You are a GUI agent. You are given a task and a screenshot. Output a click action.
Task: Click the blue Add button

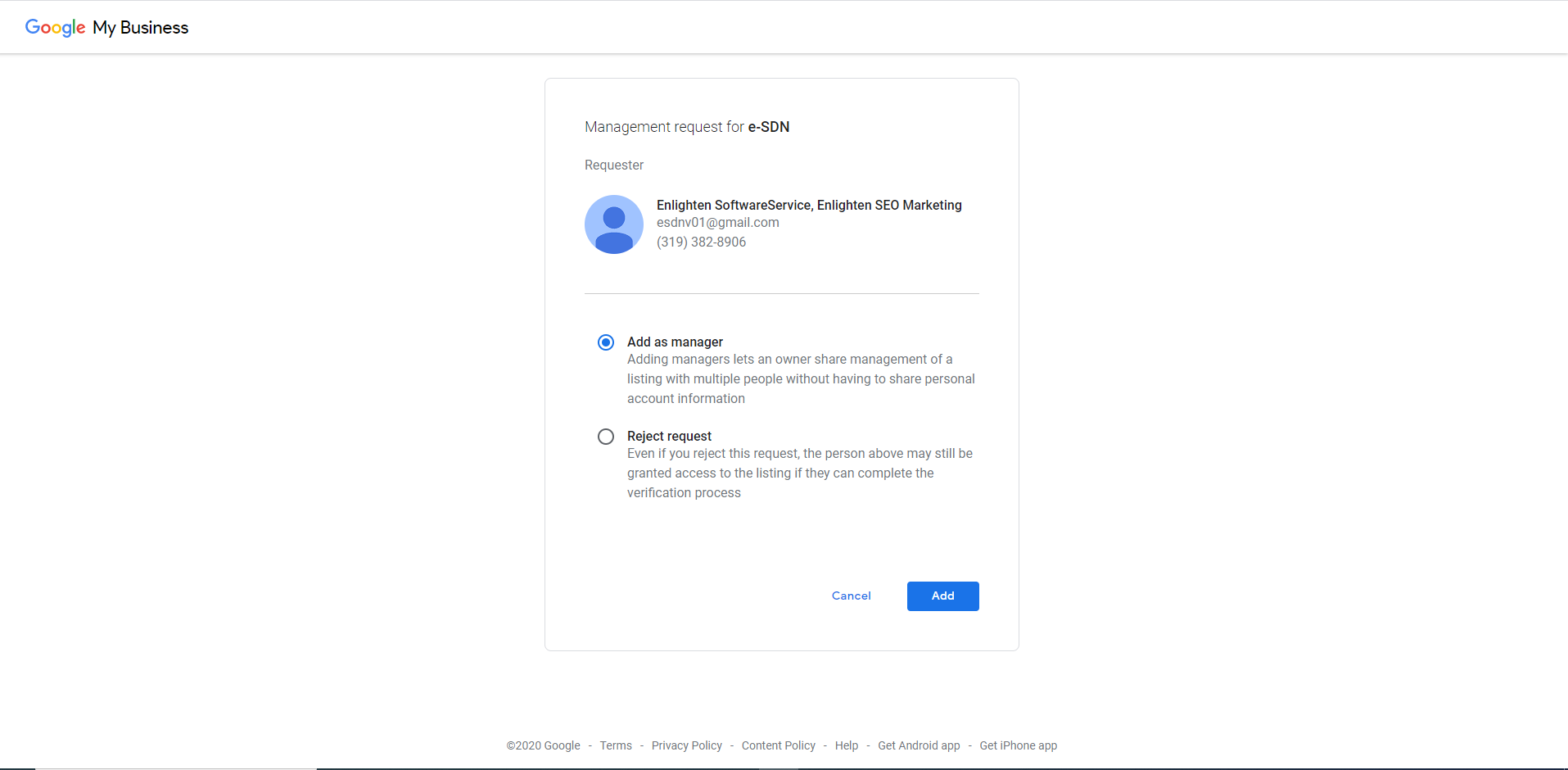point(943,596)
